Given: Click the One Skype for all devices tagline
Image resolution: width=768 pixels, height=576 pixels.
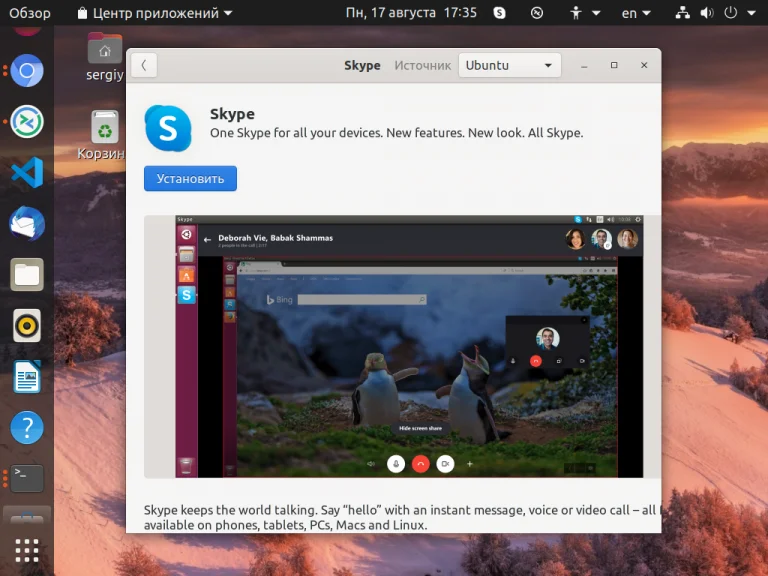Looking at the screenshot, I should tap(396, 133).
